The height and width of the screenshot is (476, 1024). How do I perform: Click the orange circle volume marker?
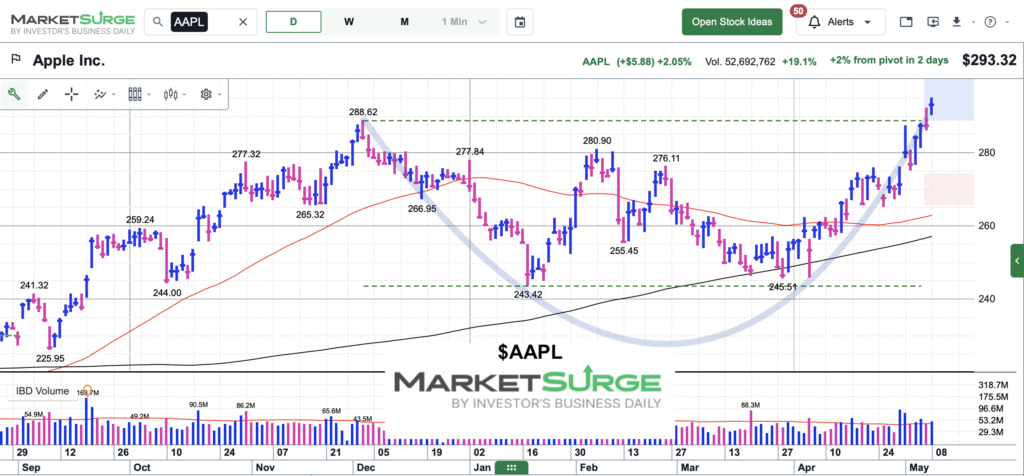(x=88, y=389)
